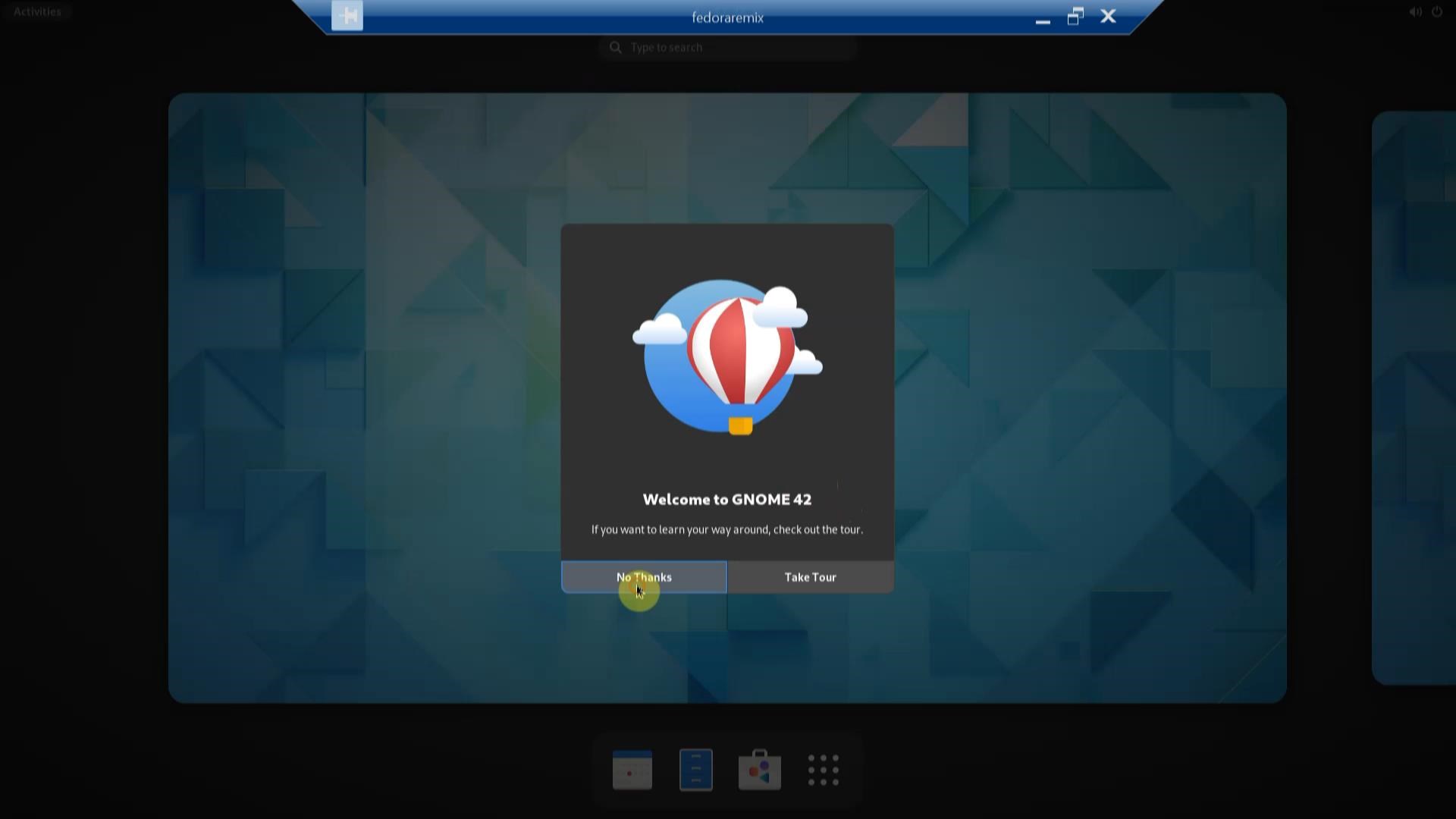Toggle the pin icon on fedoraremix toolbar

pos(347,16)
